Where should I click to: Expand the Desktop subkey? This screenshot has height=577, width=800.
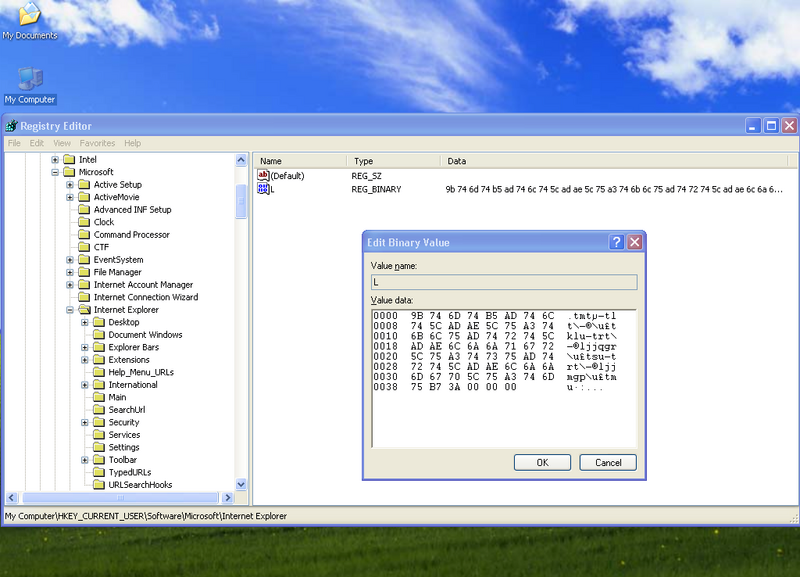coord(85,322)
